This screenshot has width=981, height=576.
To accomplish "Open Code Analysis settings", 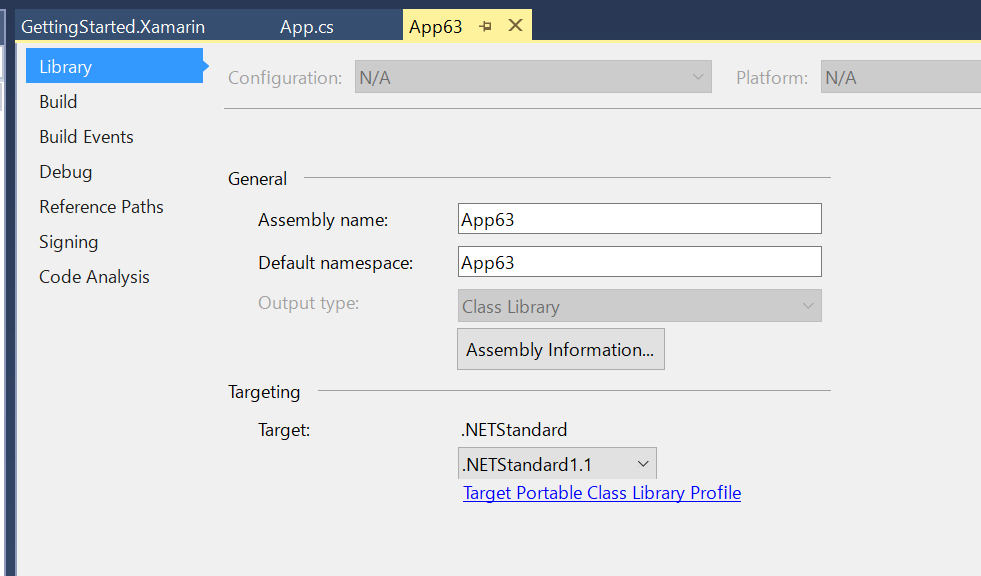I will tap(94, 277).
